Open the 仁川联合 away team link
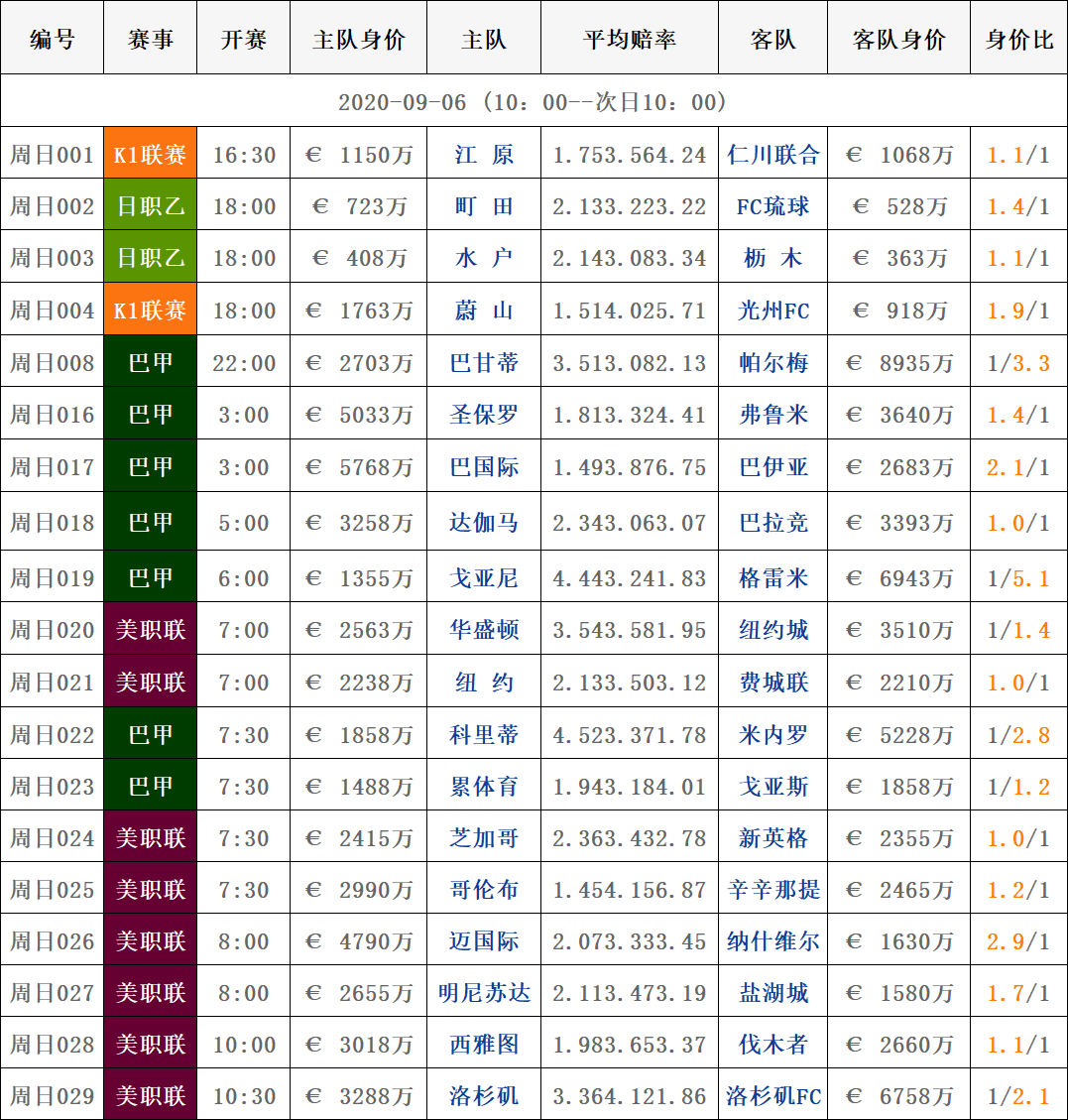This screenshot has height=1120, width=1068. tap(772, 155)
